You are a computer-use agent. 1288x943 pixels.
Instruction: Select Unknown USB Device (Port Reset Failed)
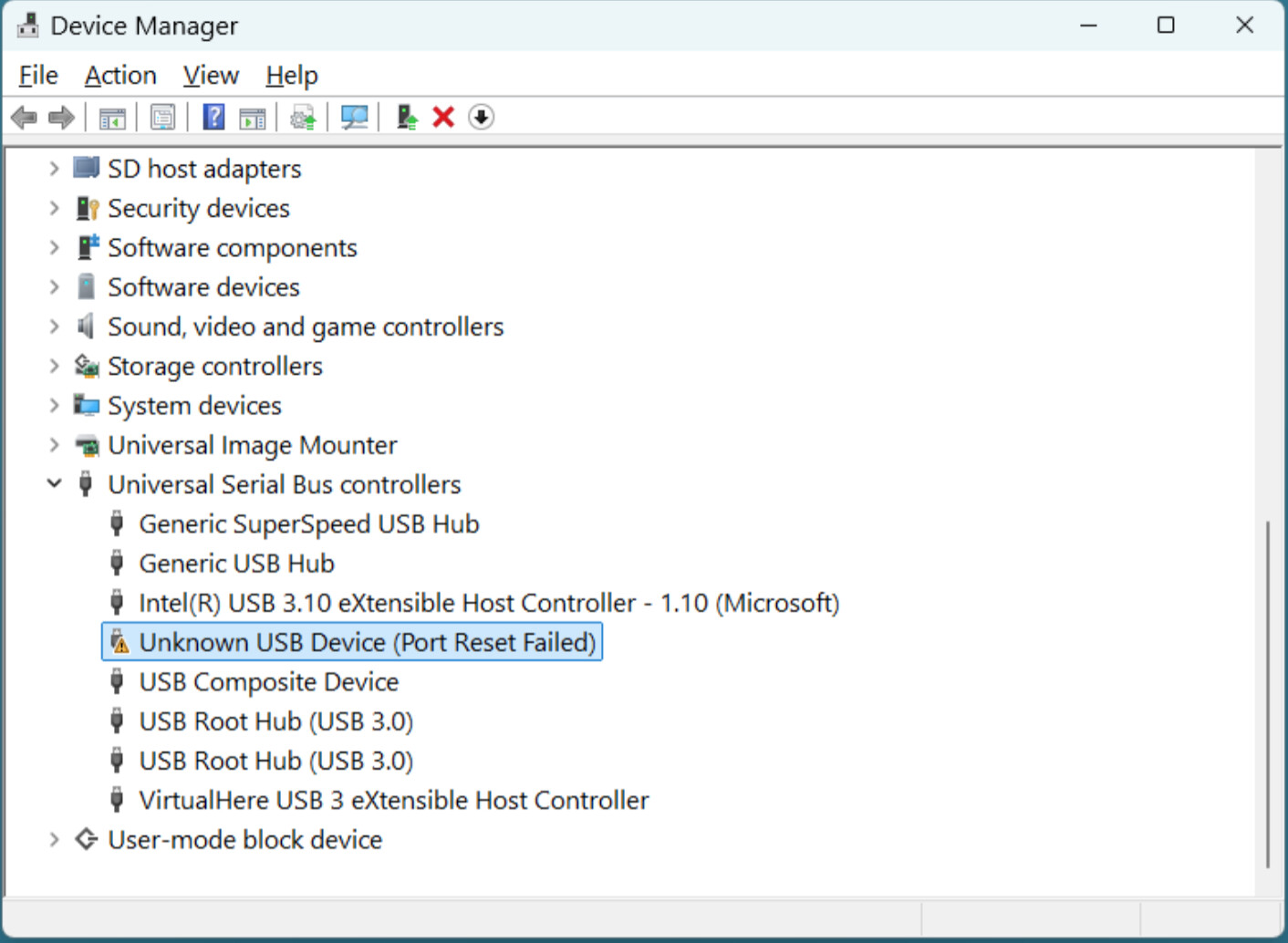pyautogui.click(x=352, y=642)
